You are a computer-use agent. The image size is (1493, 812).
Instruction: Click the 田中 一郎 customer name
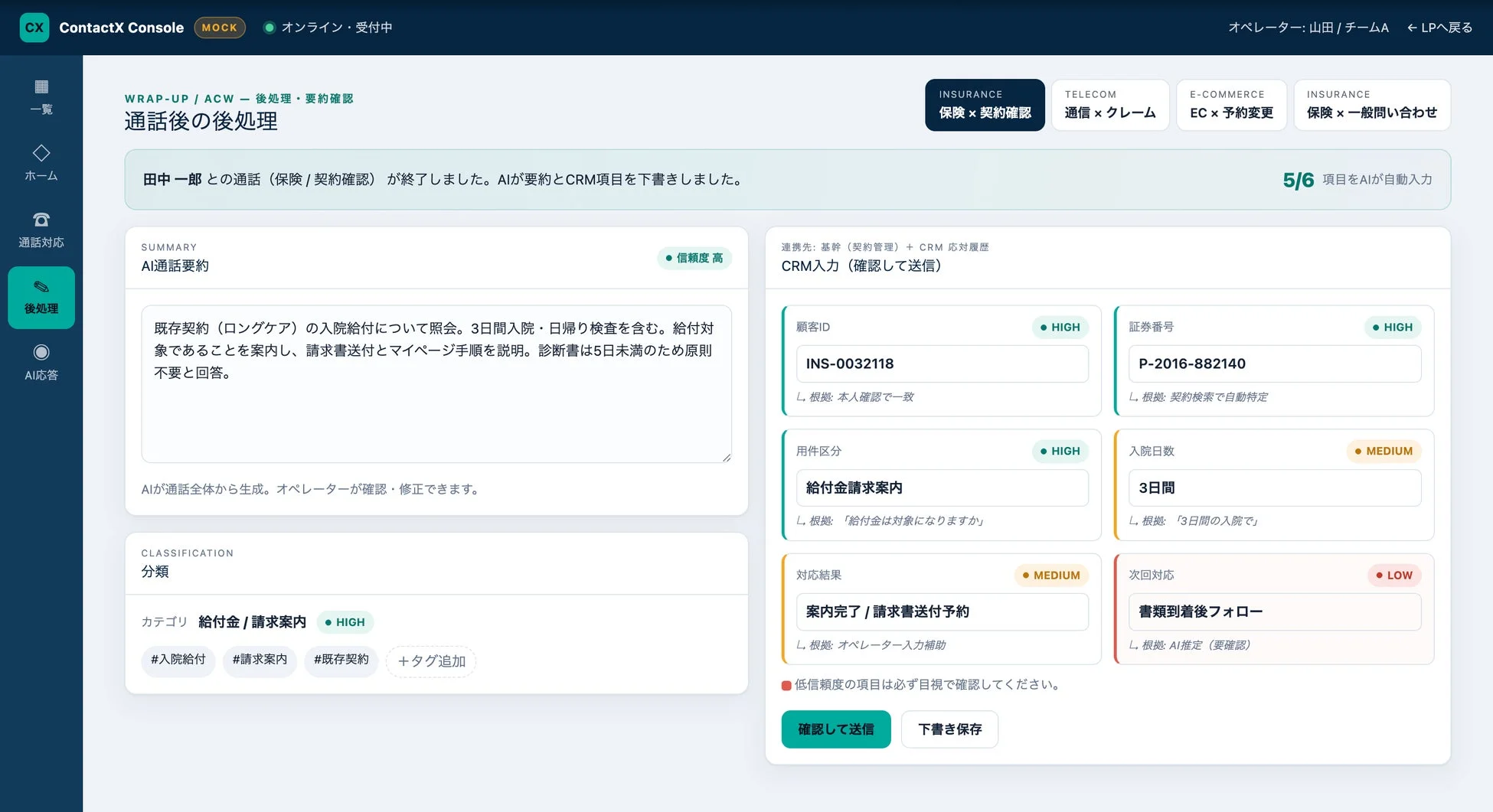(172, 180)
